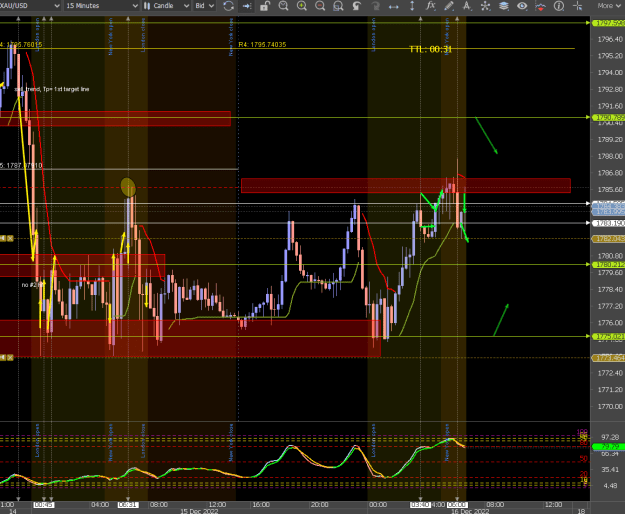Open the text label drawing tool
The image size is (625, 514).
point(467,6)
